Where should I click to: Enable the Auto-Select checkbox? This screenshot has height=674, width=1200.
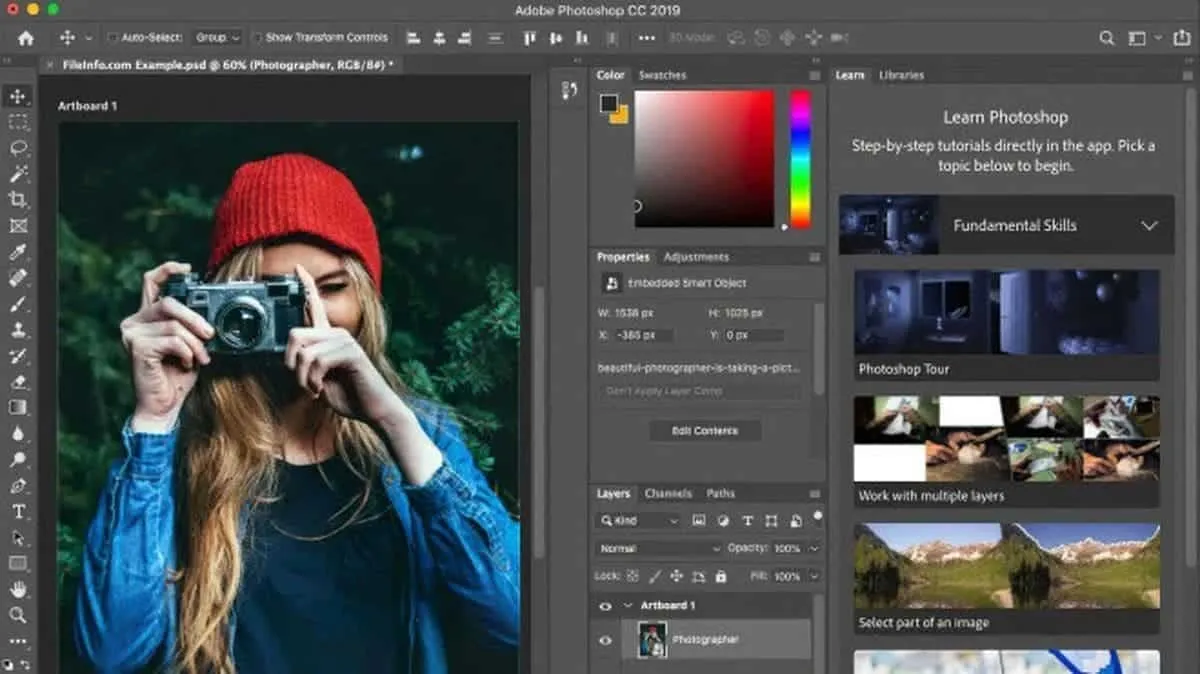pyautogui.click(x=112, y=38)
